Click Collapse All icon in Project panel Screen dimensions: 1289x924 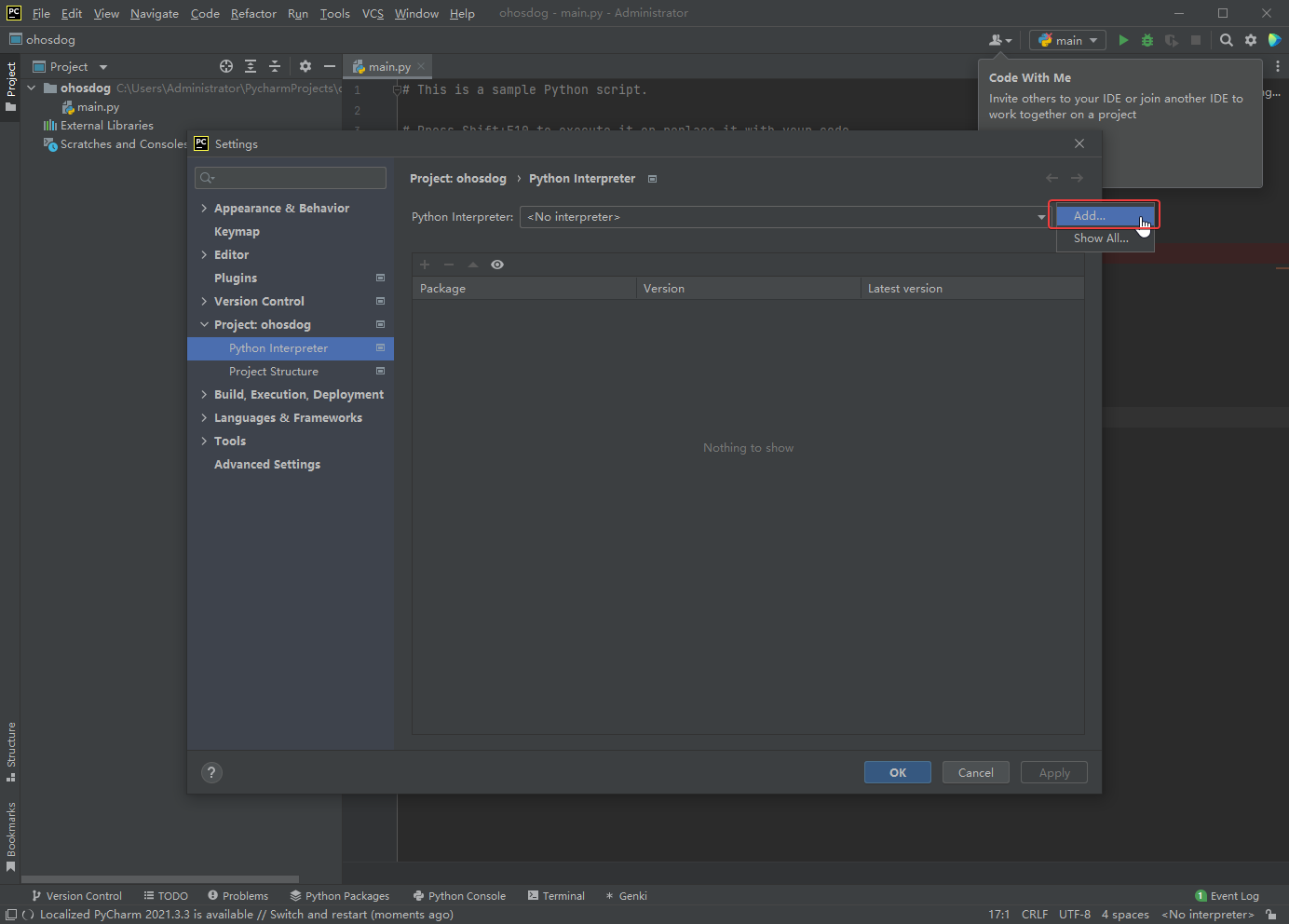click(275, 66)
